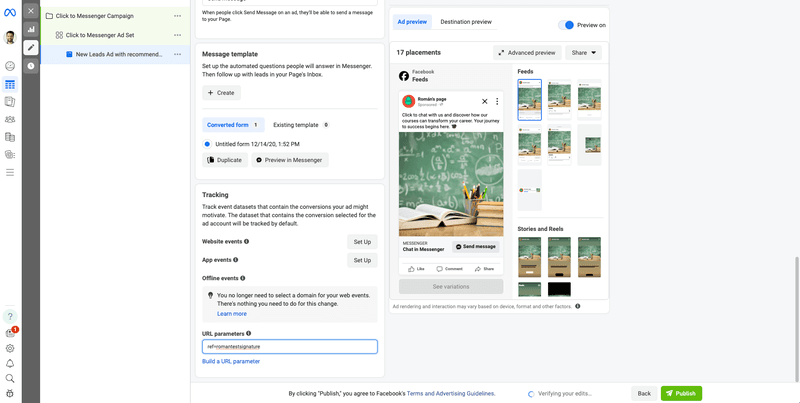Open Terms and Advertising Guidelines link
This screenshot has height=403, width=800.
[451, 394]
